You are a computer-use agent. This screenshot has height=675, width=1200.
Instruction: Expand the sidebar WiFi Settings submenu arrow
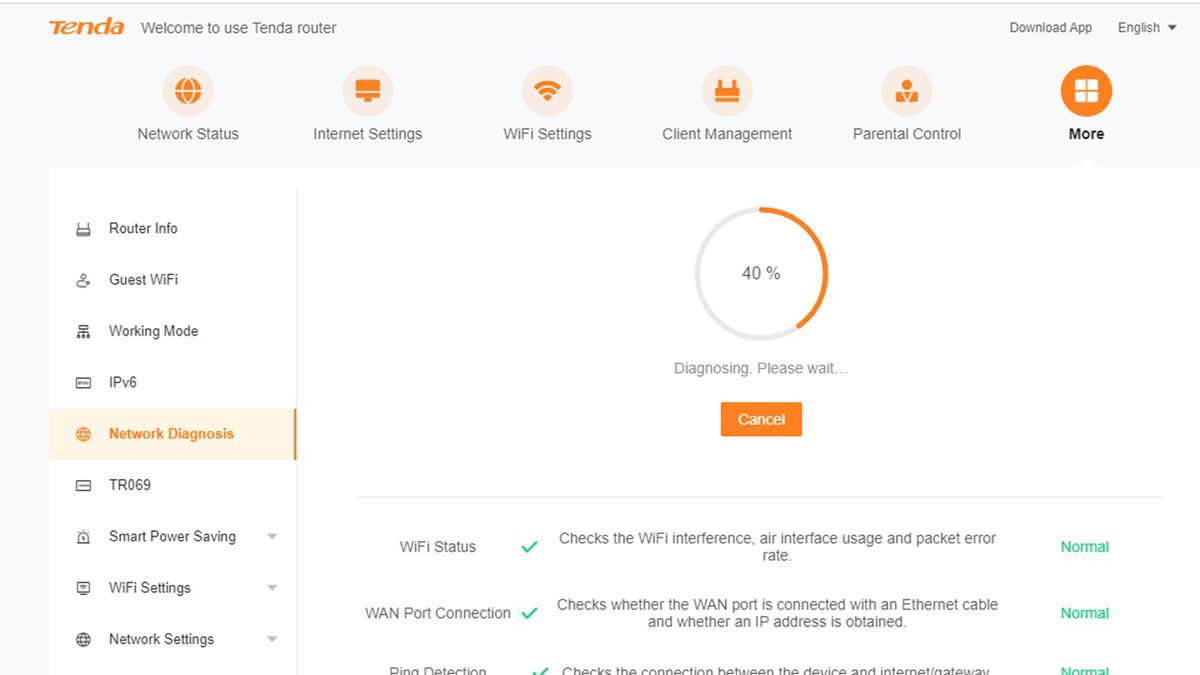pos(272,588)
